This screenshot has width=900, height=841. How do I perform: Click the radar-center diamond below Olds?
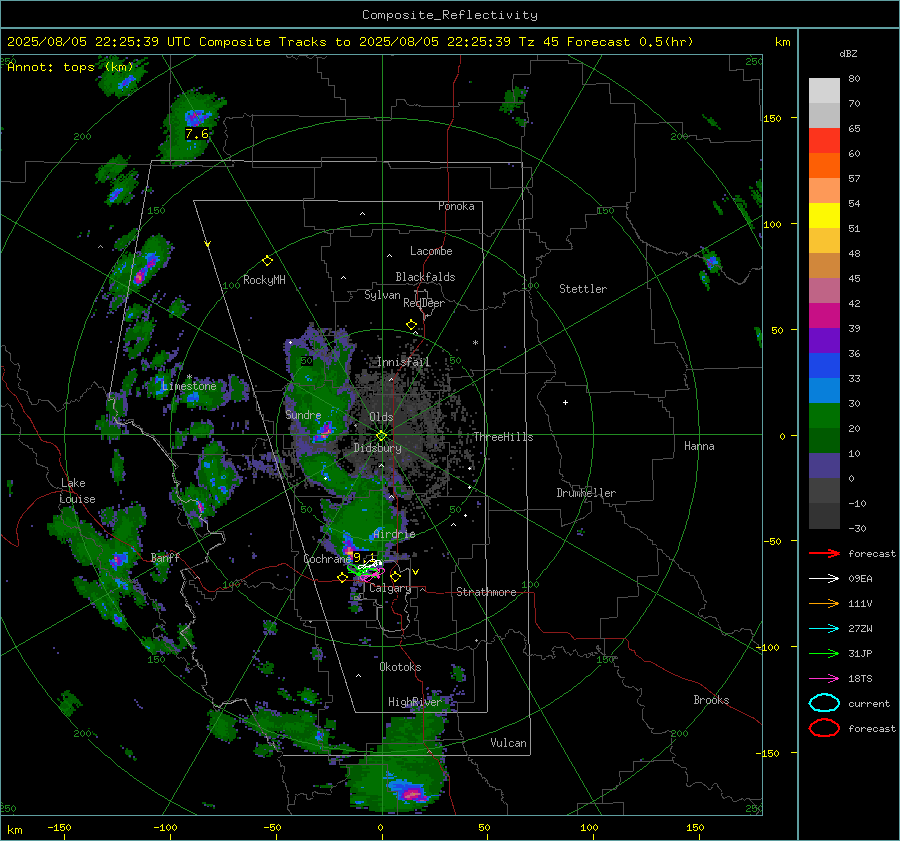point(381,436)
